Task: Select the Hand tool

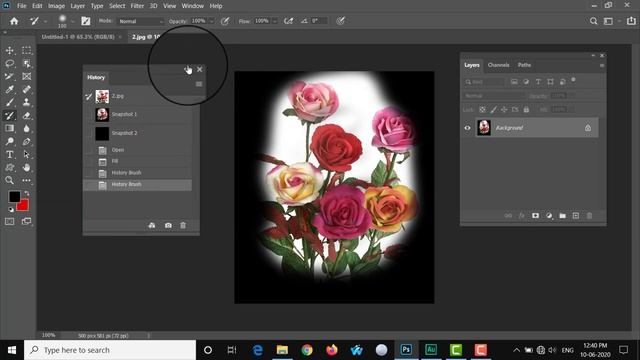Action: (27, 167)
